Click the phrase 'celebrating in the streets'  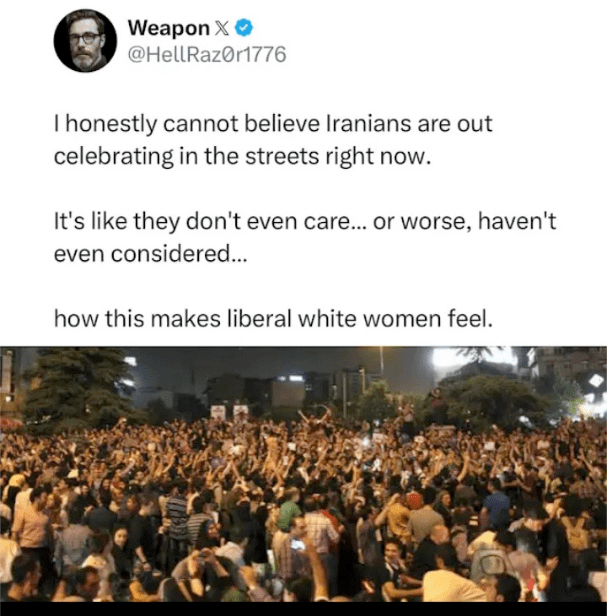click(186, 157)
